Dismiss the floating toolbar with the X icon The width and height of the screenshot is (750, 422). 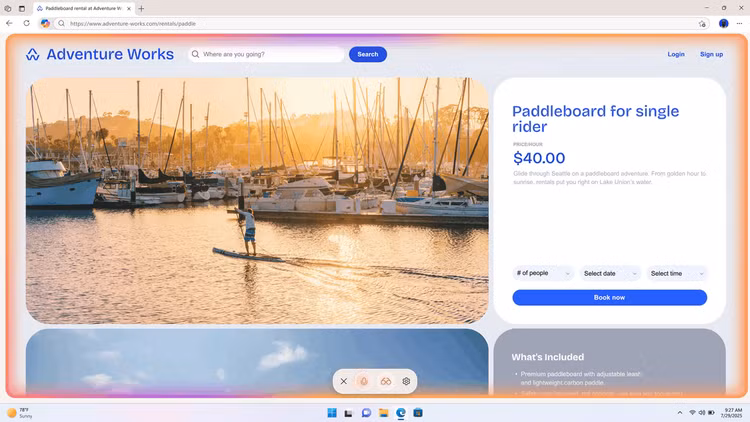point(344,381)
